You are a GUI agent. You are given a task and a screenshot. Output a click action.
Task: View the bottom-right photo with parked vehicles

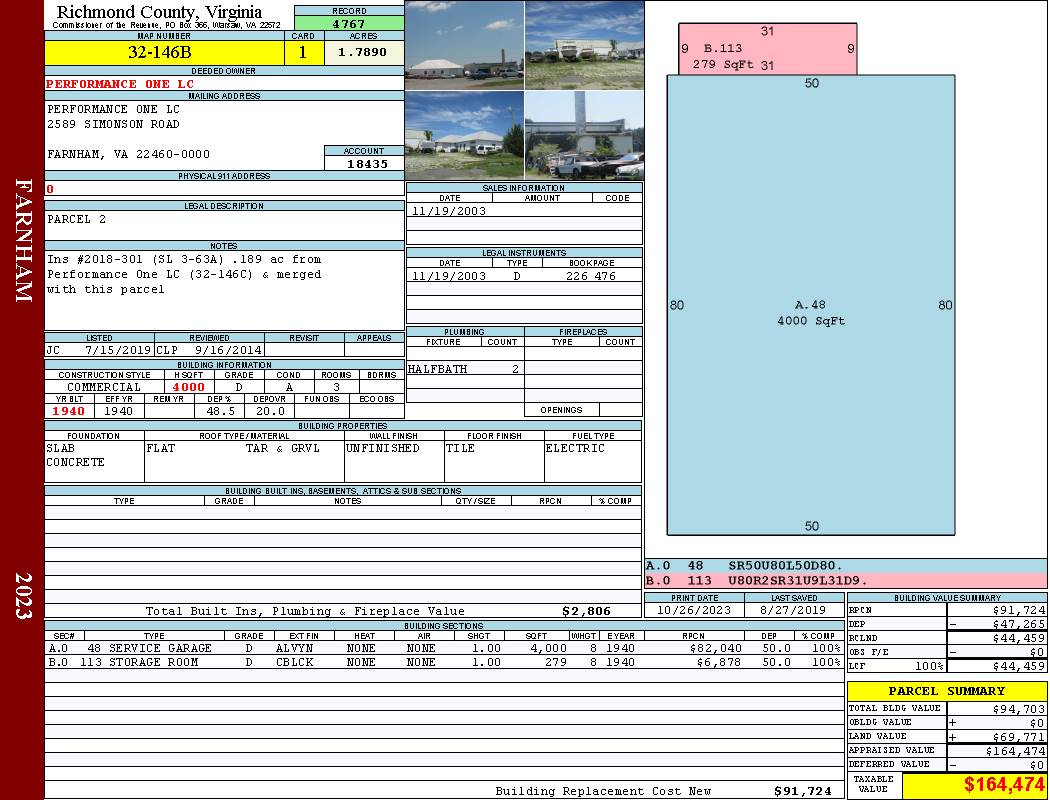pos(584,136)
